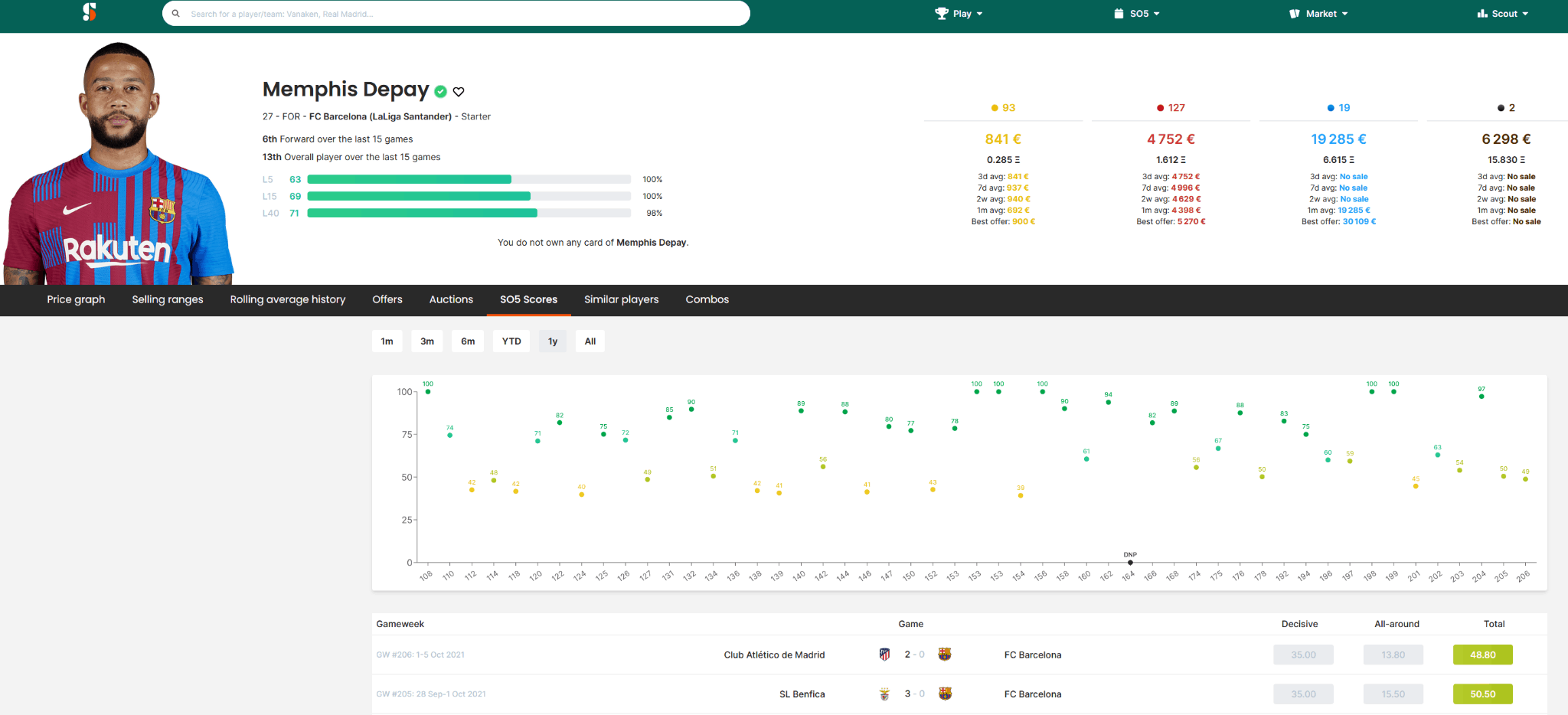Open the Similar players tab
Screen dimensions: 1568x715
coord(621,299)
